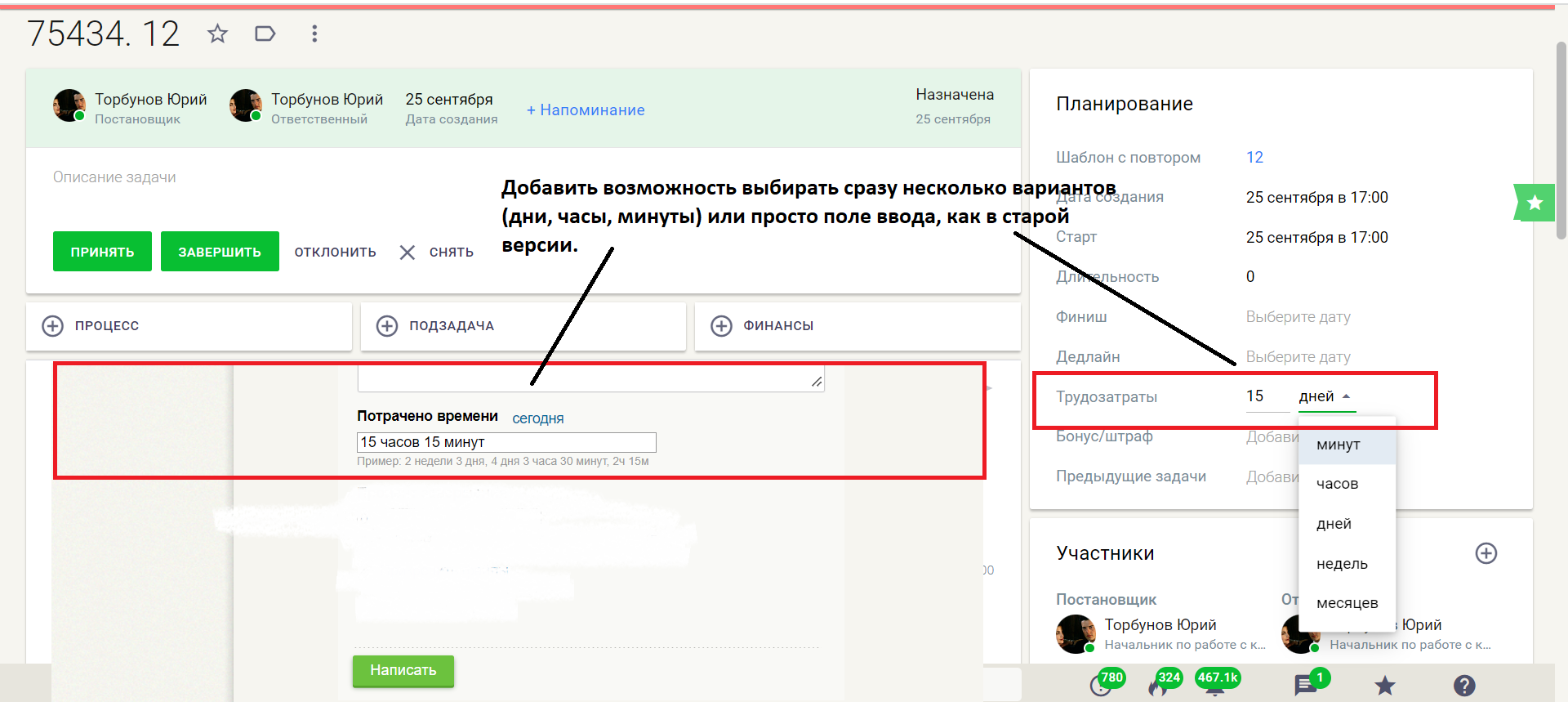Open favorites star in bottom bar

coord(1385,686)
